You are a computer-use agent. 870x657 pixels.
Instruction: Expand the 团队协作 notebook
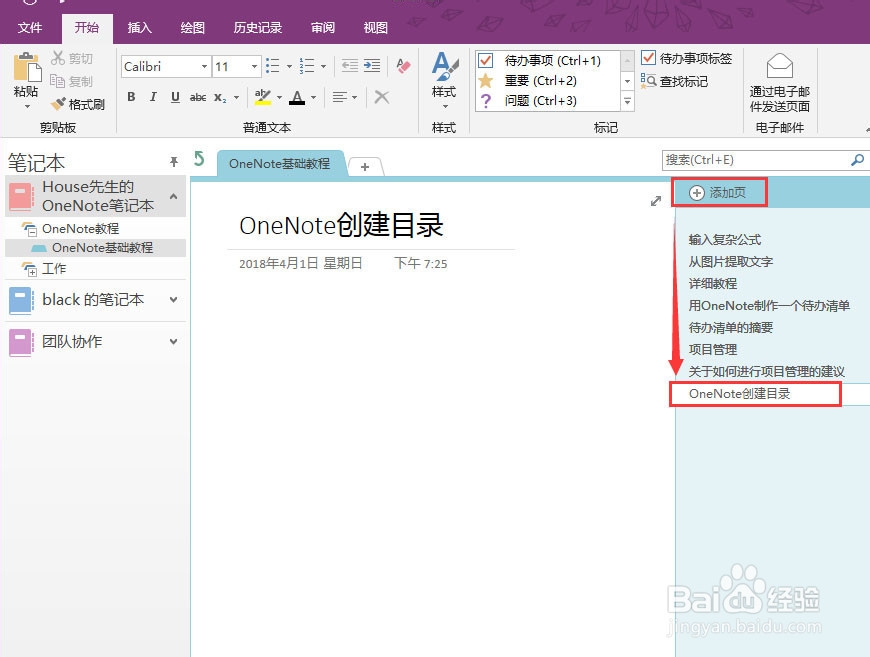click(174, 341)
